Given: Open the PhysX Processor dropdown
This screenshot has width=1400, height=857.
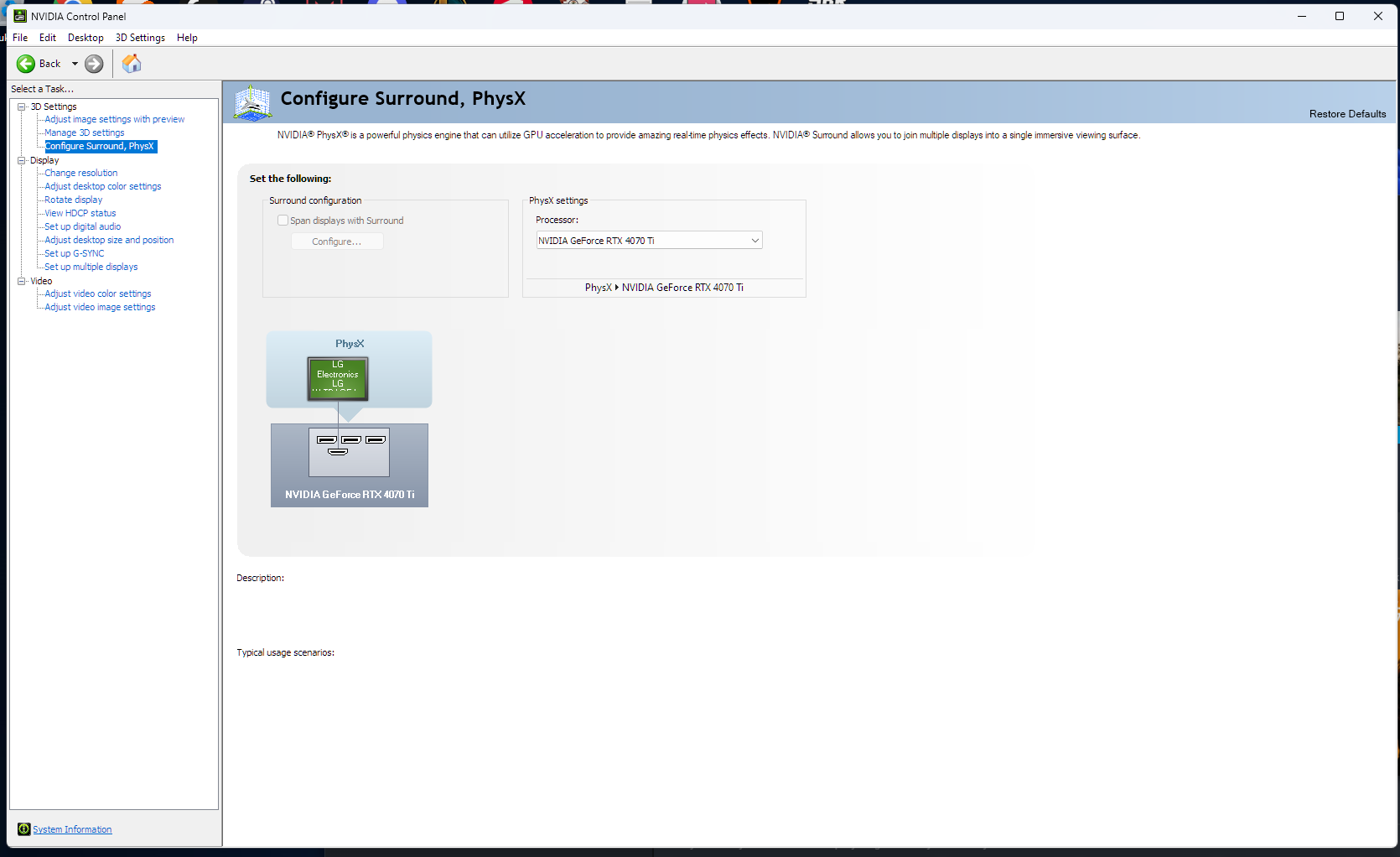Looking at the screenshot, I should click(649, 241).
